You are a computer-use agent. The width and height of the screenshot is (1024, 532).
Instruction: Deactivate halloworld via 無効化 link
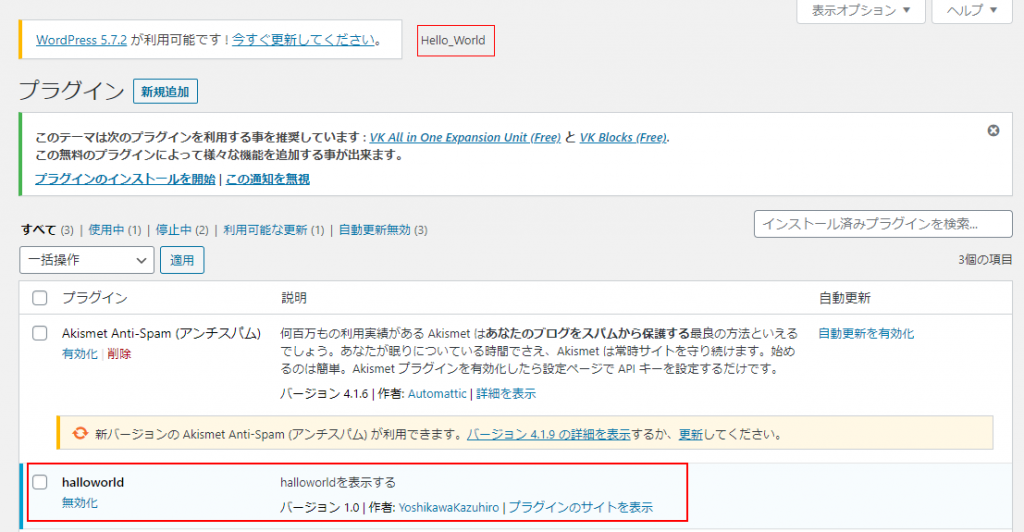[80, 503]
